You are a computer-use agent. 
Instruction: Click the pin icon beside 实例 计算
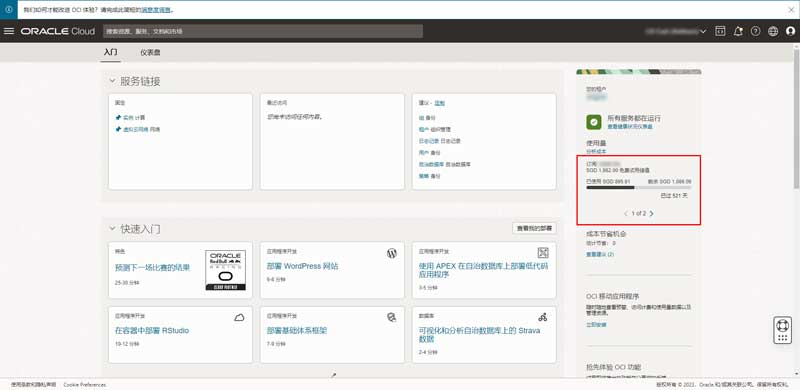[118, 117]
